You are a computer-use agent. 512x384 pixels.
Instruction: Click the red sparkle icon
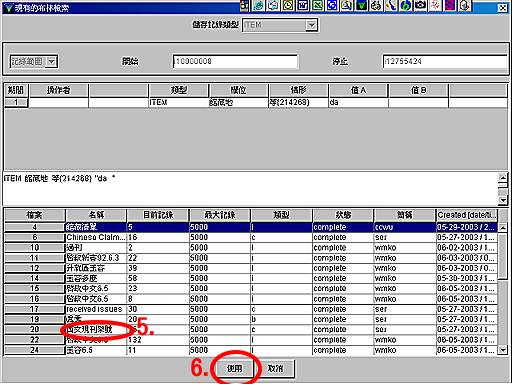click(x=435, y=5)
